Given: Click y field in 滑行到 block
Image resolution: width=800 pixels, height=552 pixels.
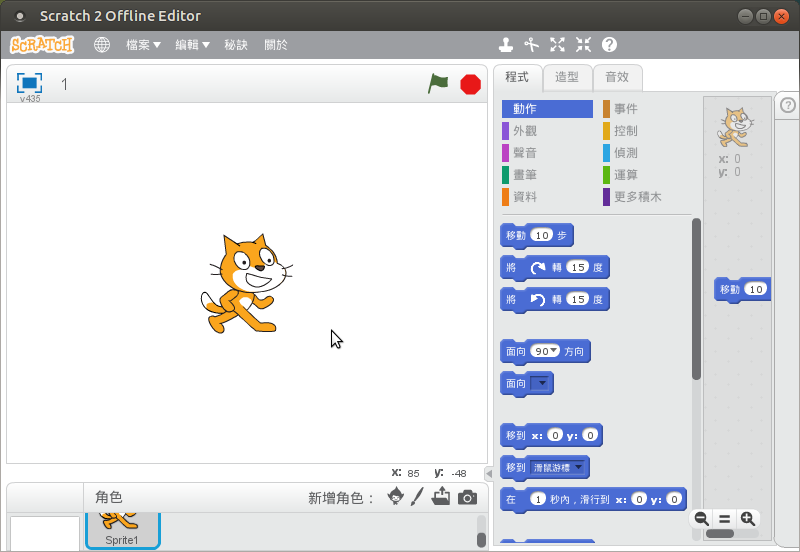Looking at the screenshot, I should (x=674, y=499).
